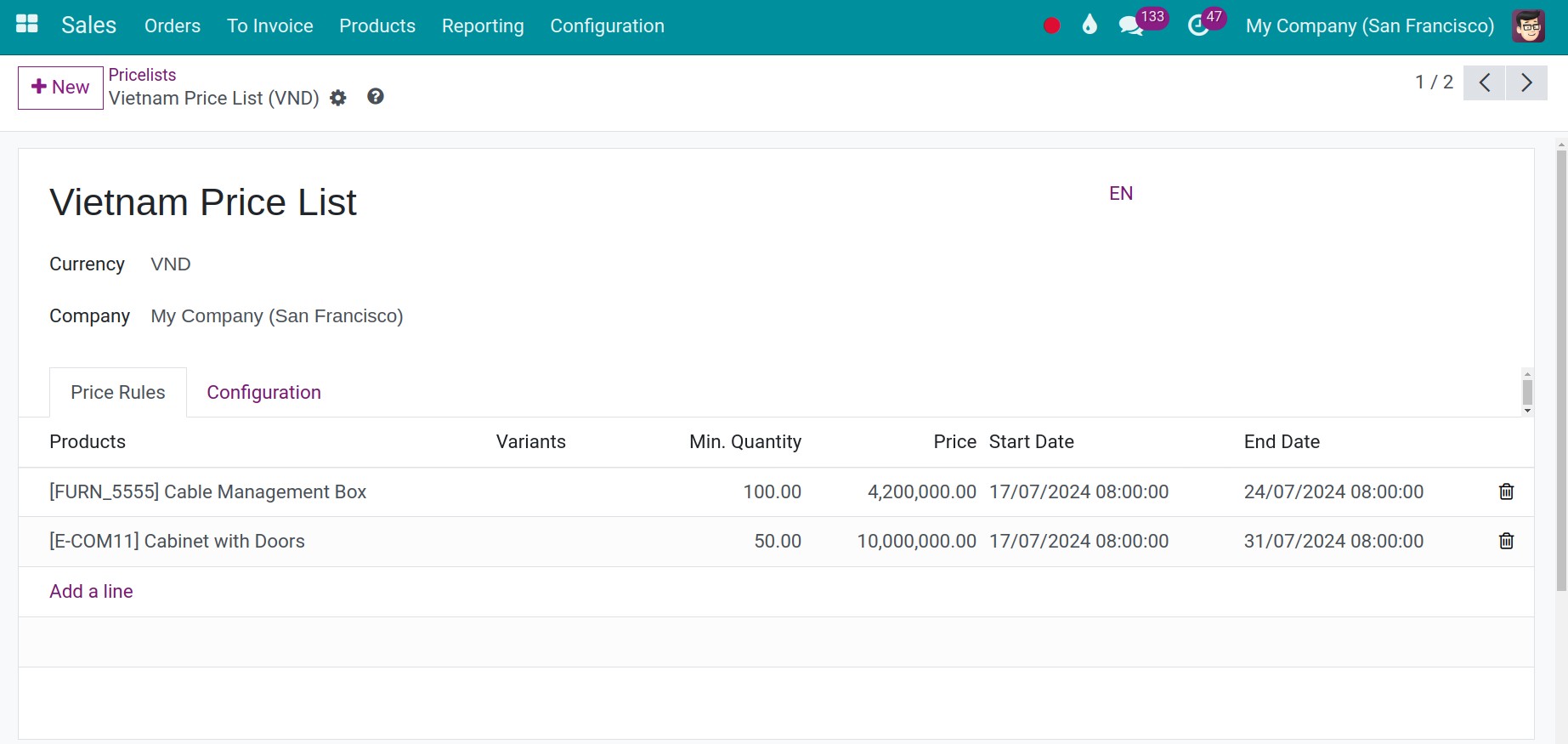Click the water droplet icon in navbar
The width and height of the screenshot is (1568, 744).
1090,25
